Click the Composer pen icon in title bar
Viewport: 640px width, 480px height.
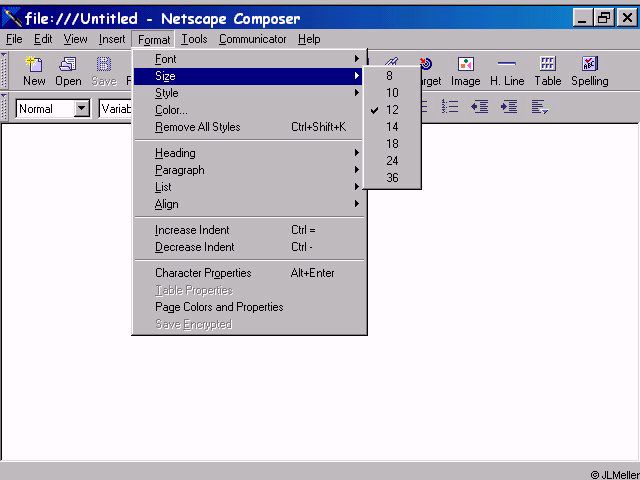12,18
